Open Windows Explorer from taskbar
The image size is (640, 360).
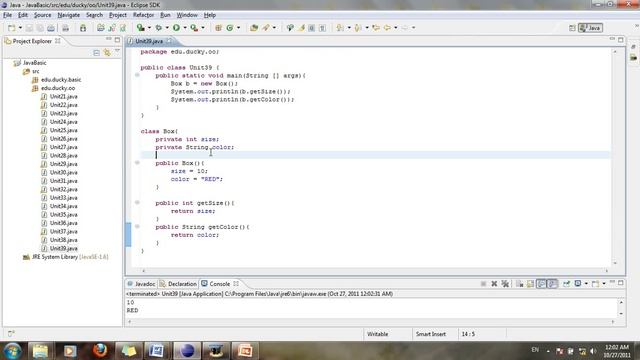point(40,351)
